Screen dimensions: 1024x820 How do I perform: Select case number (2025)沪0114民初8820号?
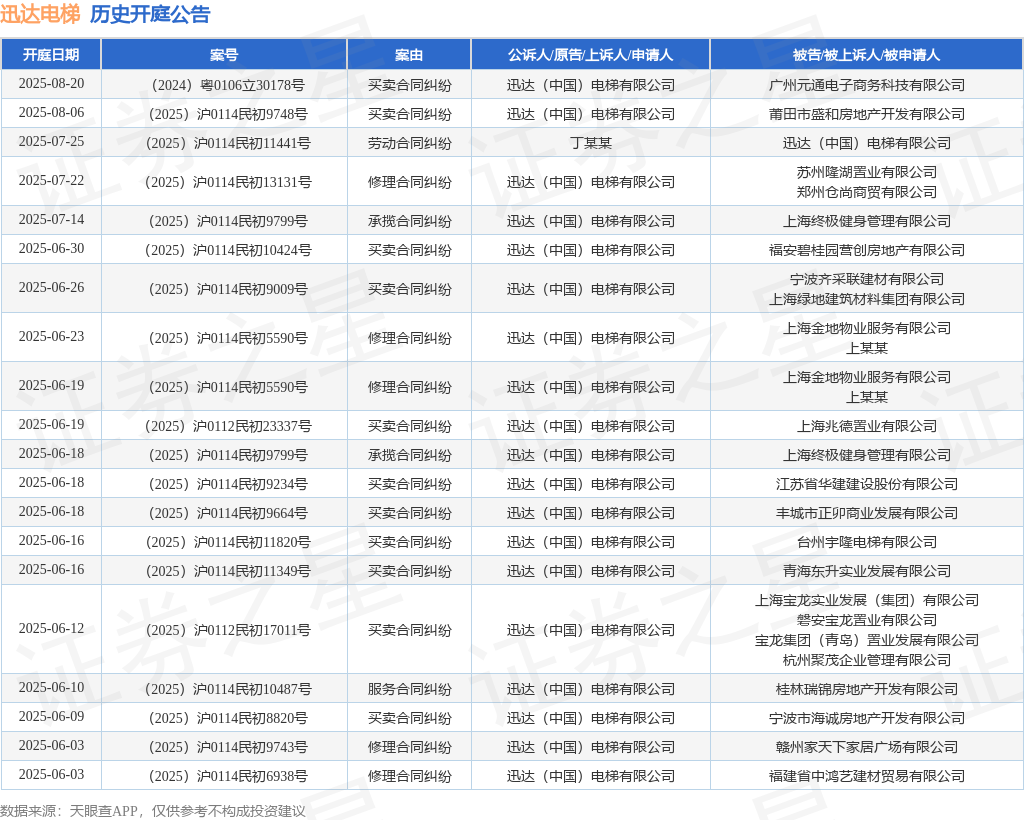(224, 718)
